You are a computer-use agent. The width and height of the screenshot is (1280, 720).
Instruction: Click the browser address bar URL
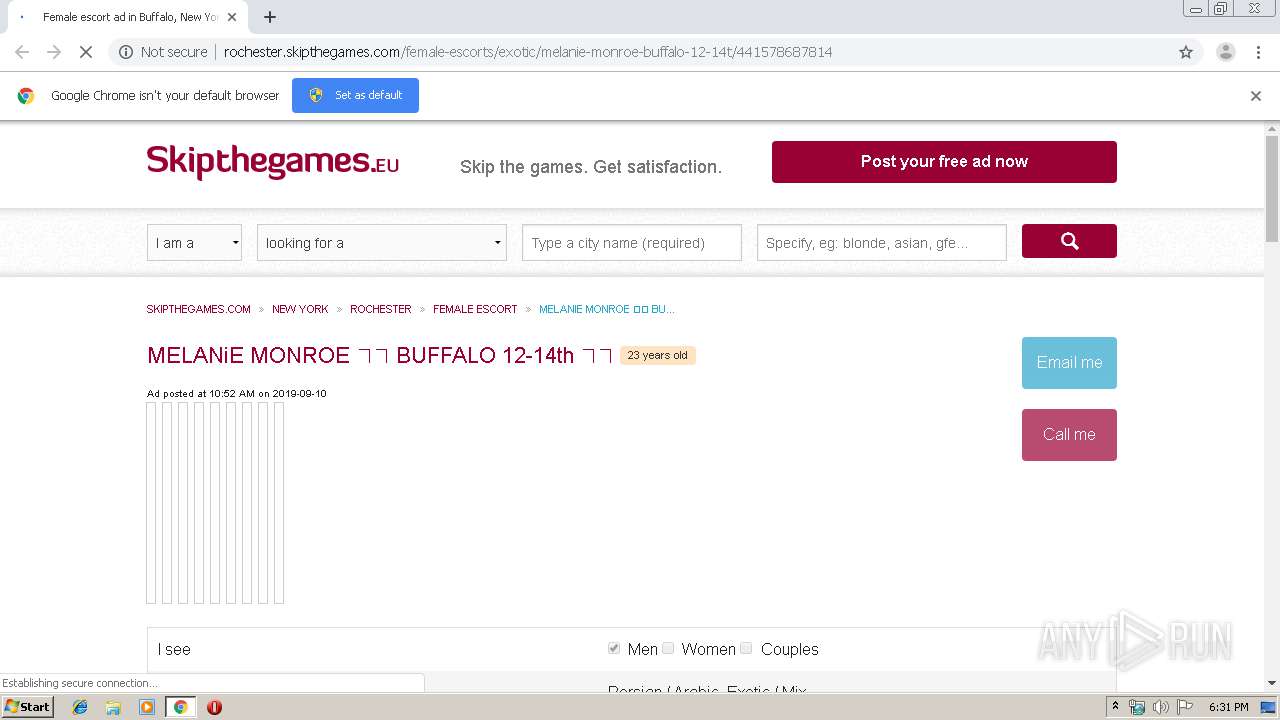pyautogui.click(x=528, y=52)
